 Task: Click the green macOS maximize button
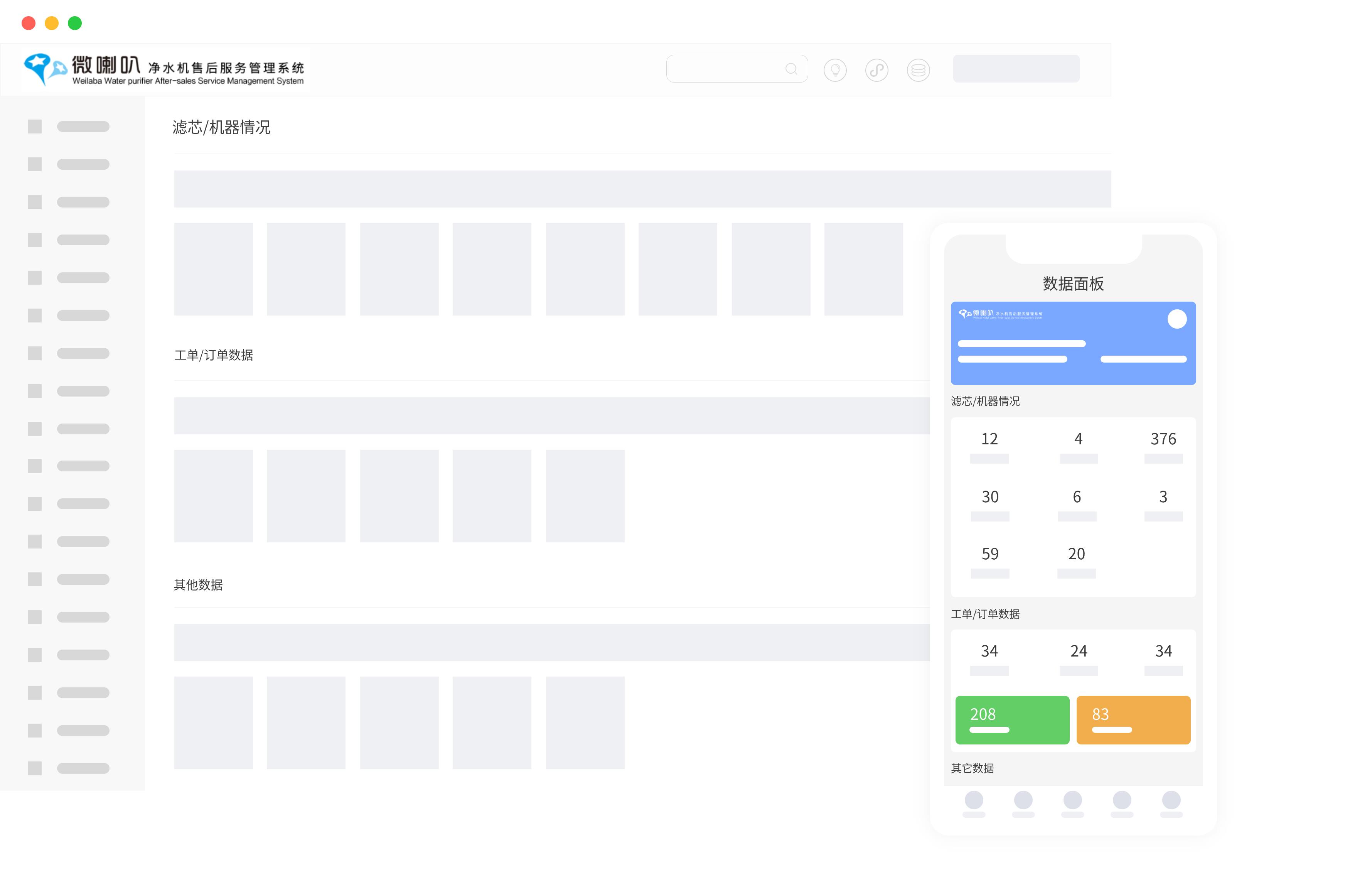tap(75, 23)
